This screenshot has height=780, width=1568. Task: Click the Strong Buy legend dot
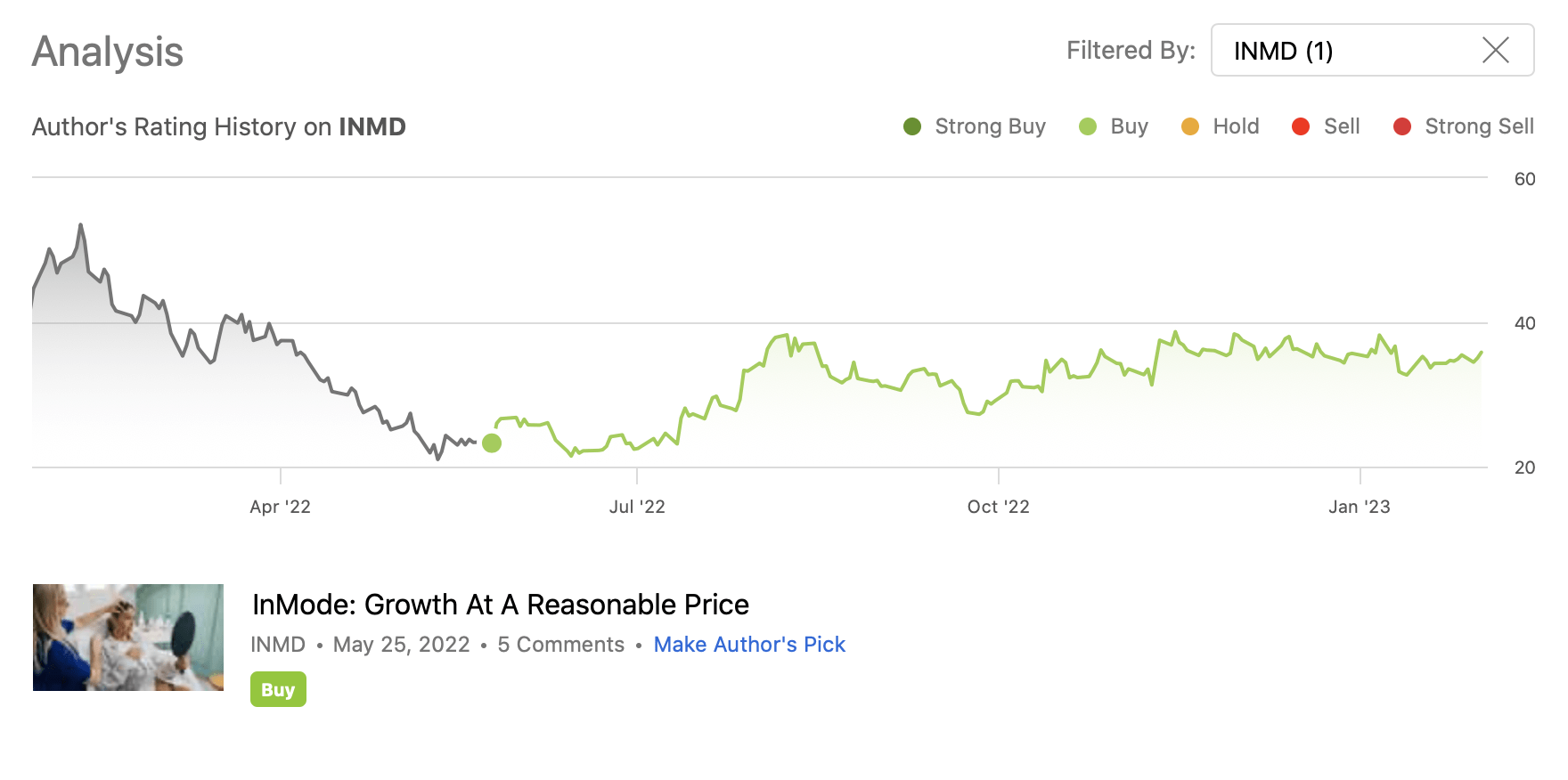coord(911,126)
